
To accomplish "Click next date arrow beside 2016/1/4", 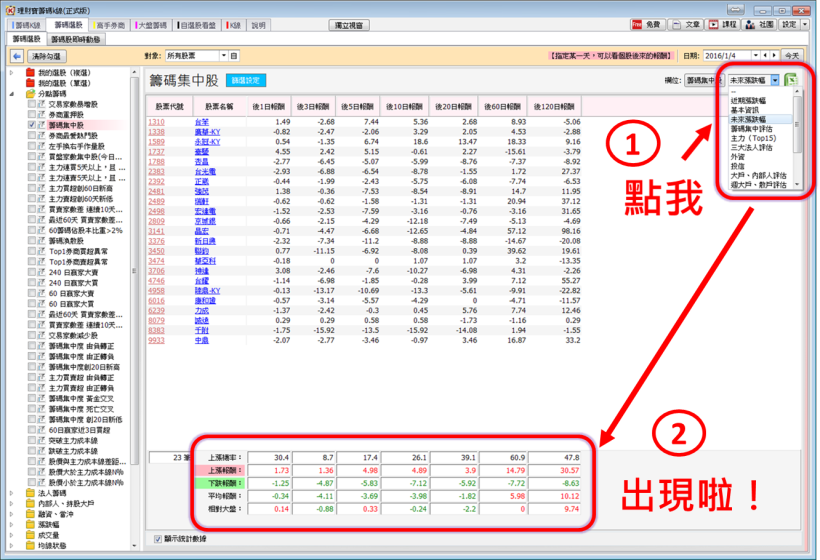I will coord(775,55).
